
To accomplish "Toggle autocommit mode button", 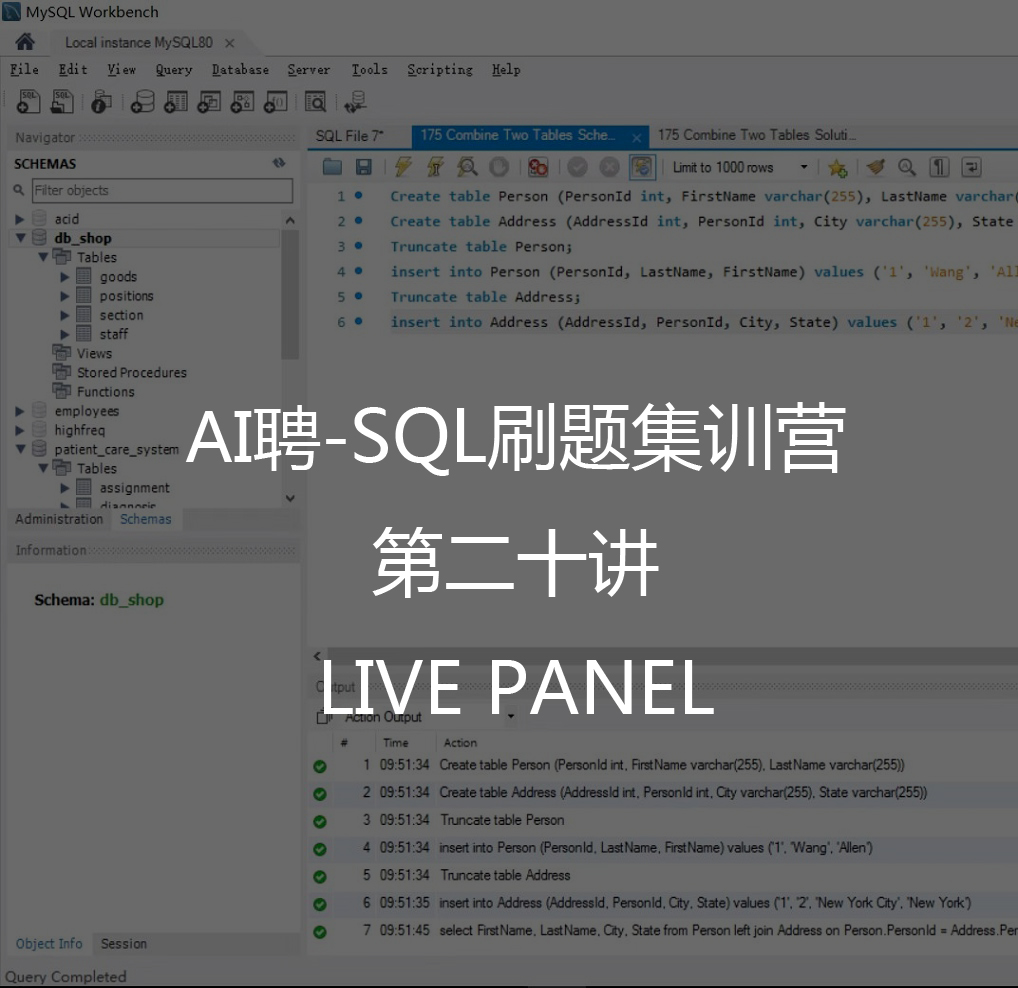I will (641, 167).
